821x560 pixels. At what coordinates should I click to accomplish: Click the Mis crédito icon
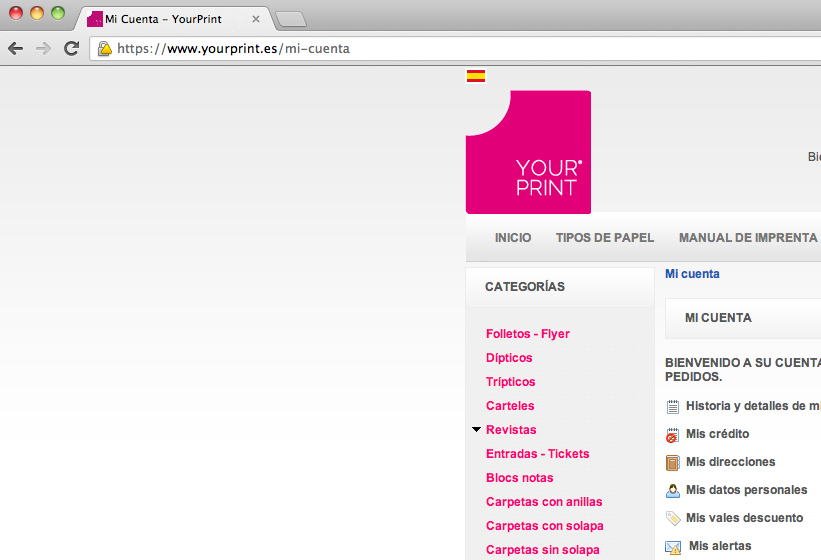672,435
